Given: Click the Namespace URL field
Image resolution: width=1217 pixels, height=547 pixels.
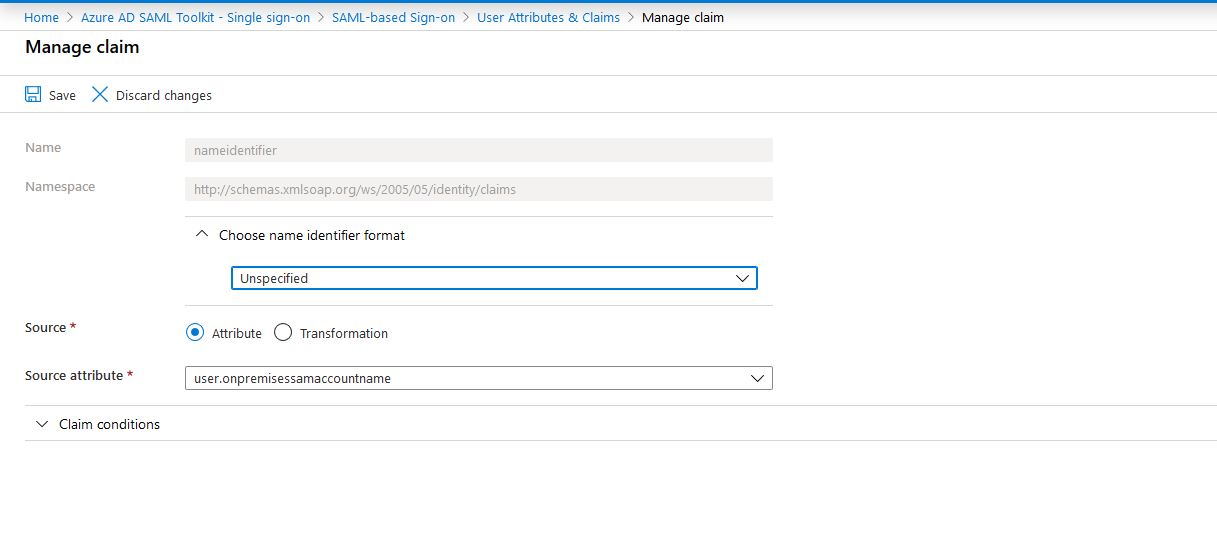Looking at the screenshot, I should (x=478, y=189).
